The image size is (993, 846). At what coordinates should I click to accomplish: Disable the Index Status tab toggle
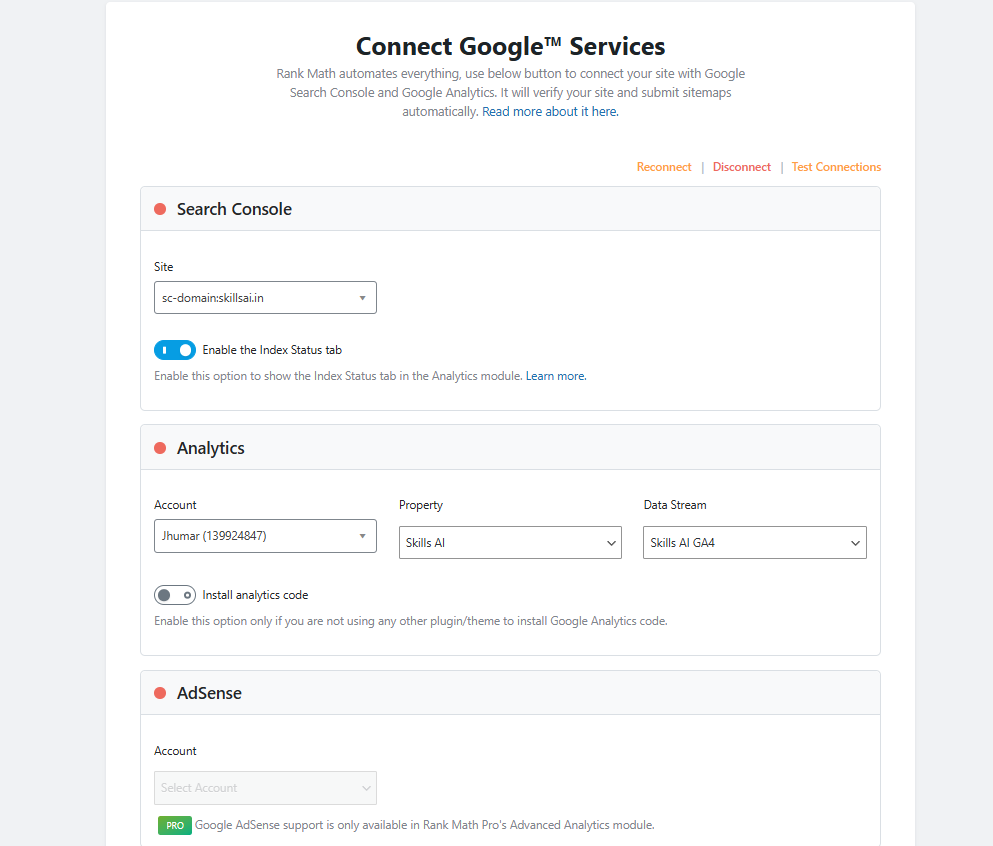click(x=175, y=350)
